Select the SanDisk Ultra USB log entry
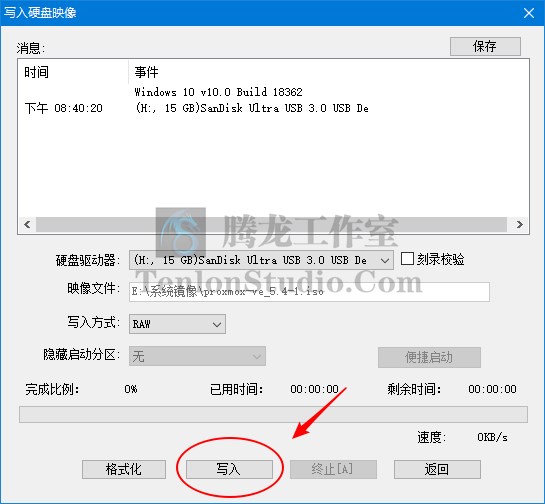This screenshot has width=545, height=504. pyautogui.click(x=252, y=108)
